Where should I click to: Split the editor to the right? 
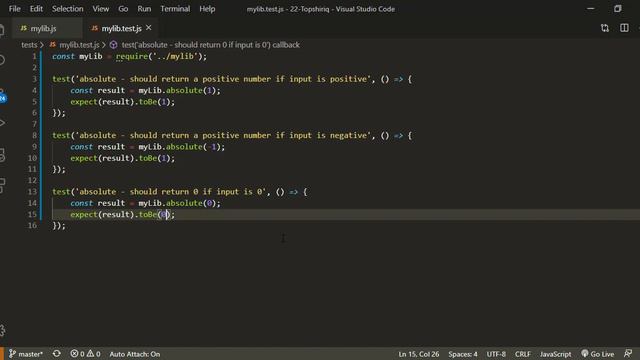click(x=624, y=28)
